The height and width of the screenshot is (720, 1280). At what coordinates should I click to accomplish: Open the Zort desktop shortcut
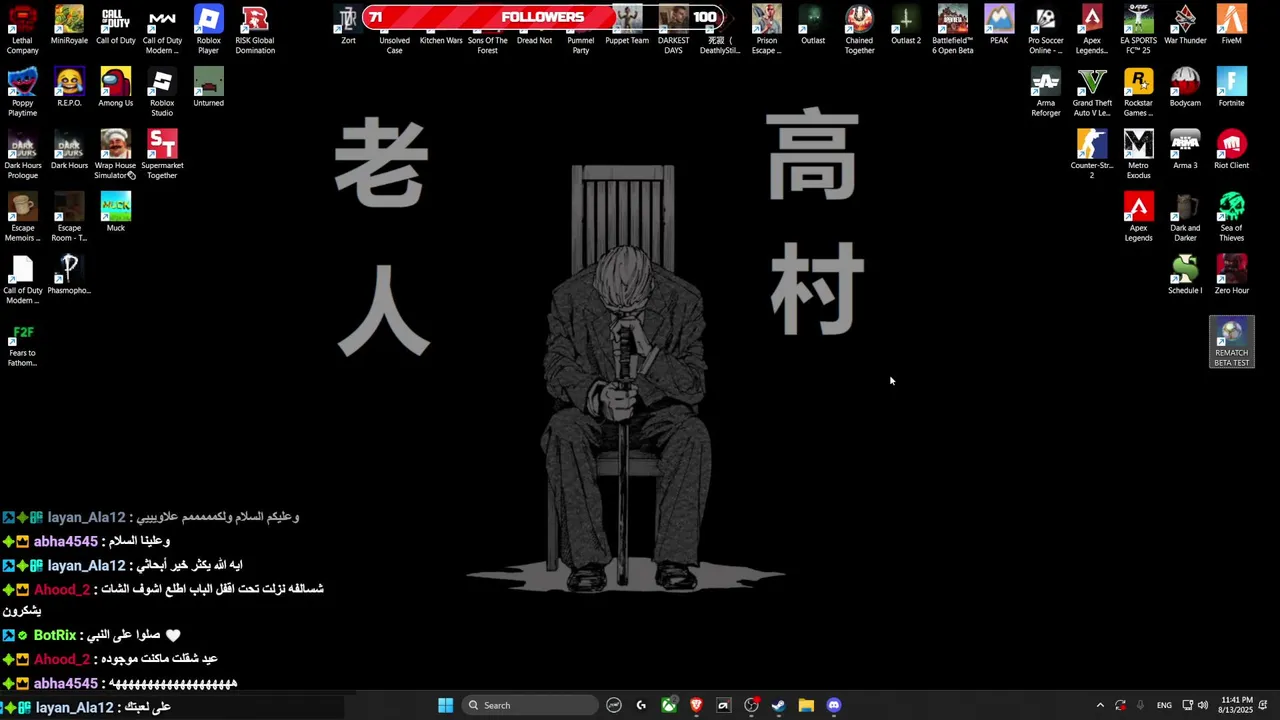click(x=348, y=26)
